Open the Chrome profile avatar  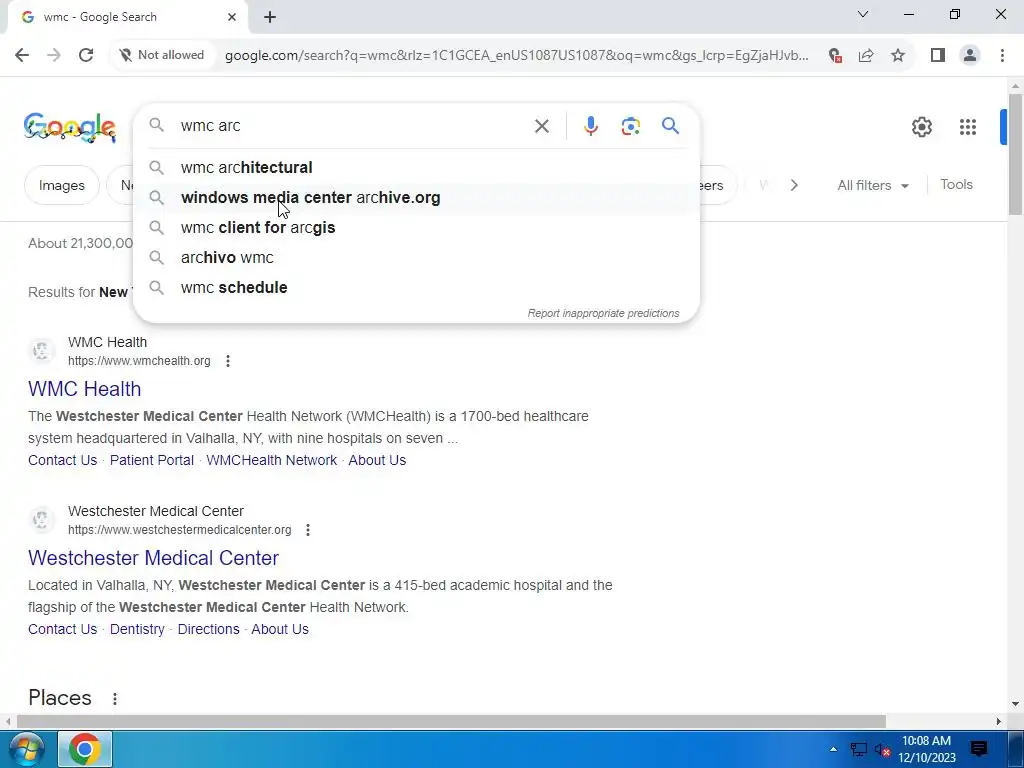(x=970, y=56)
